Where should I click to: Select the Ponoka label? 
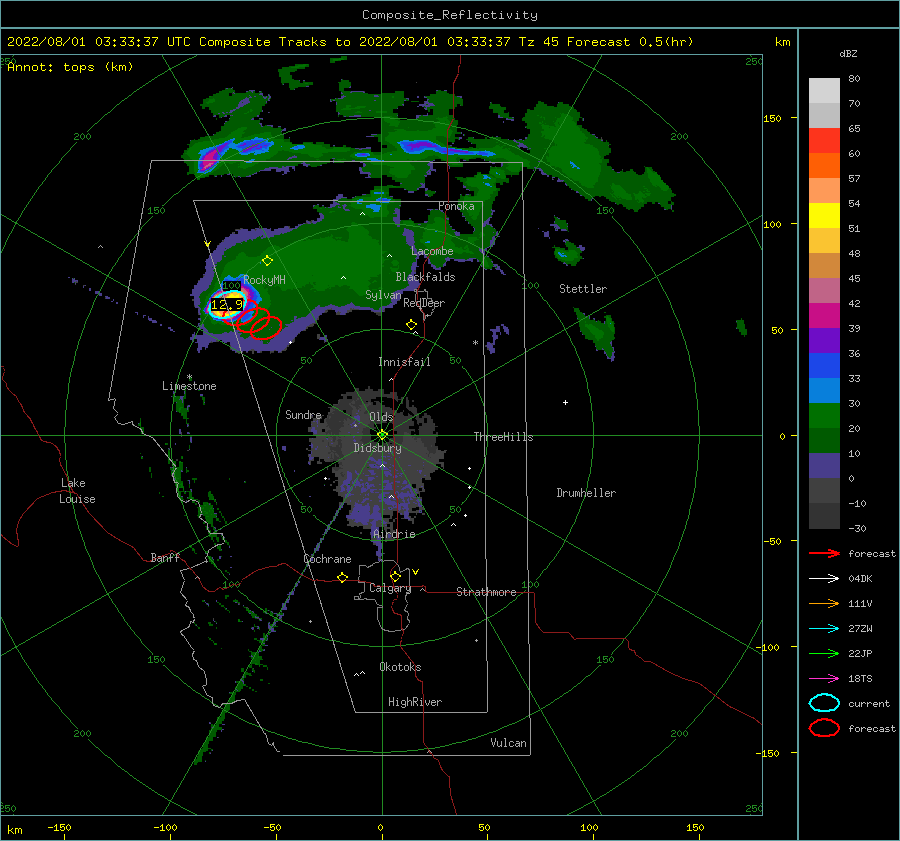[456, 206]
